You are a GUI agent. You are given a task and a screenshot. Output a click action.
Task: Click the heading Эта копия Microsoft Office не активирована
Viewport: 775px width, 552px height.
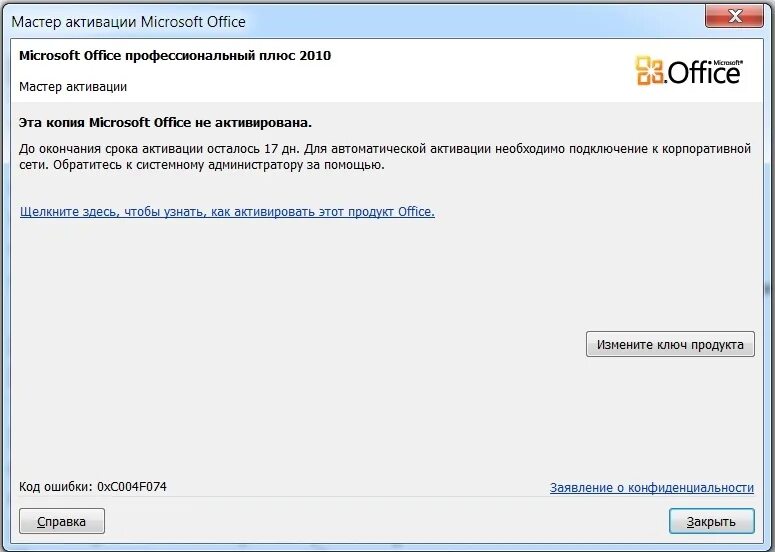click(165, 123)
